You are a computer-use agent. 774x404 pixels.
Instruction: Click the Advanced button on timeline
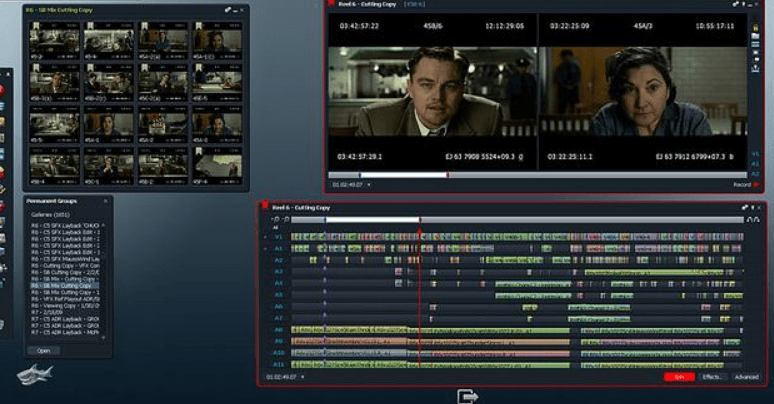coord(746,377)
